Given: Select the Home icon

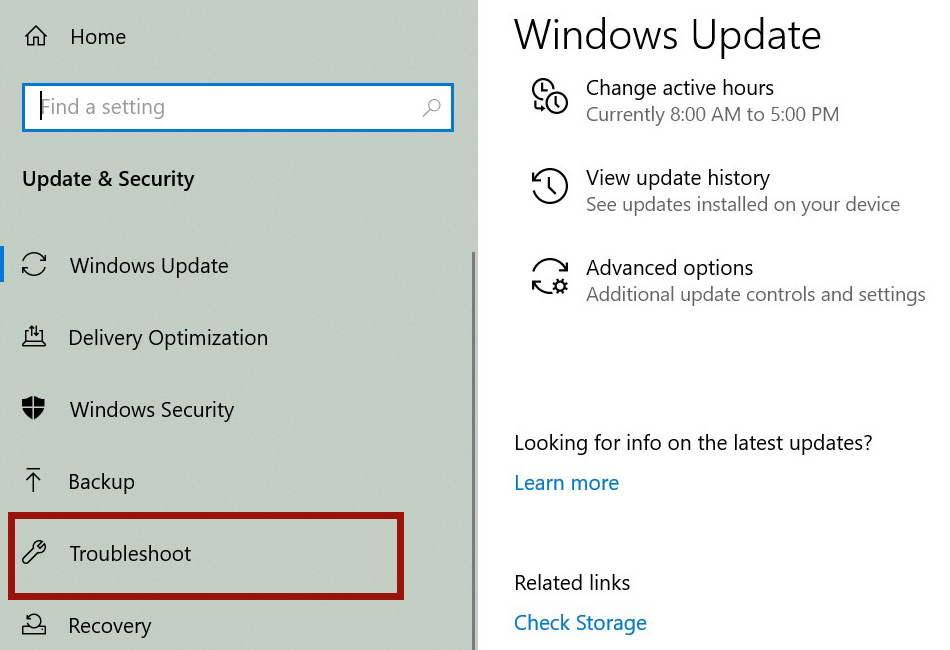Looking at the screenshot, I should click(x=35, y=36).
